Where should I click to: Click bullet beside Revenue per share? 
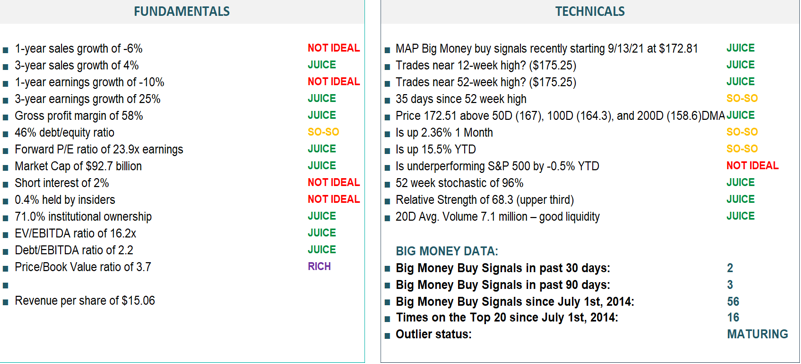tap(6, 302)
